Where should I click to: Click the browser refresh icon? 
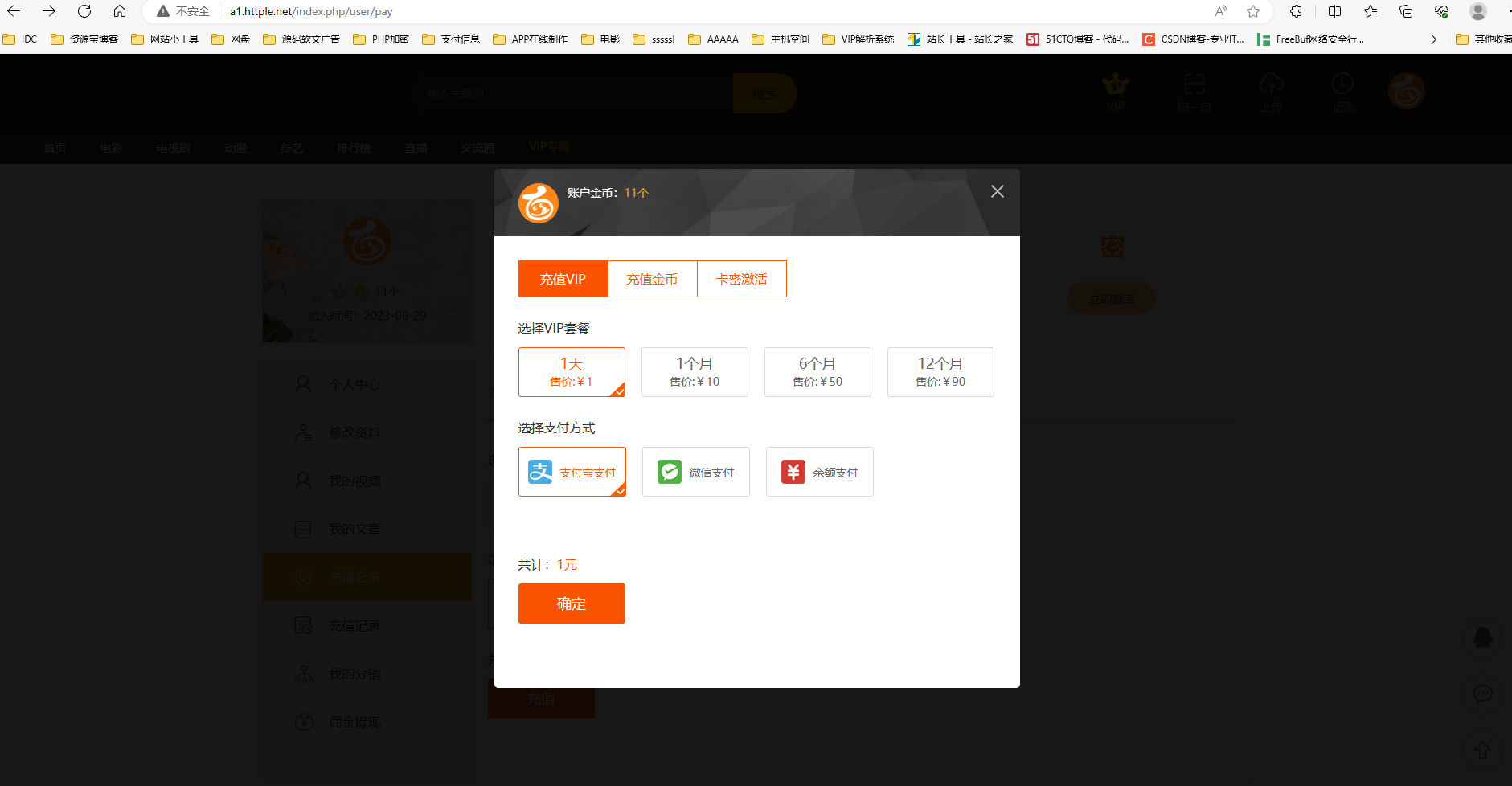(x=84, y=11)
